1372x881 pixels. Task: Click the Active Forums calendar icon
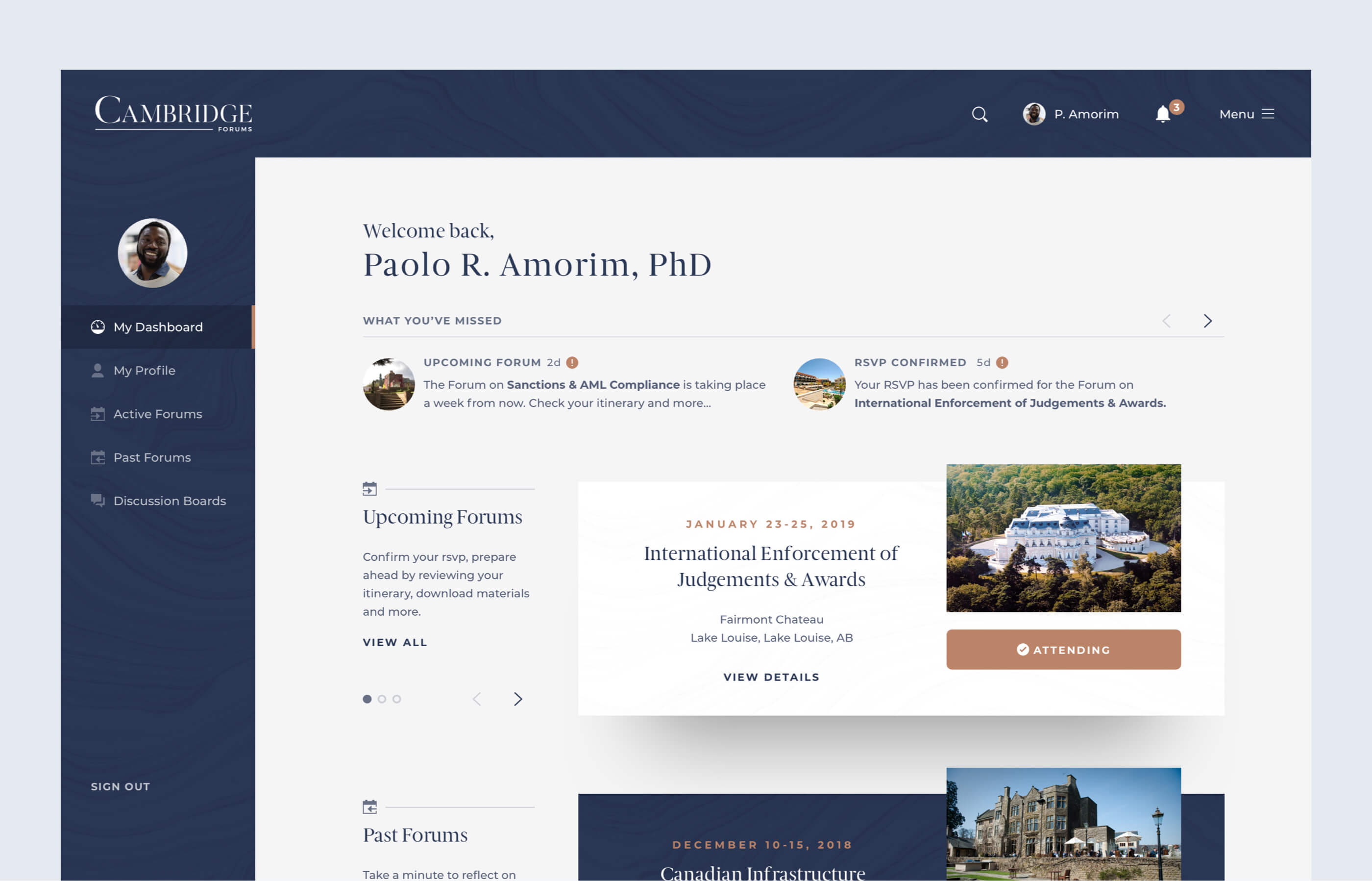(98, 414)
